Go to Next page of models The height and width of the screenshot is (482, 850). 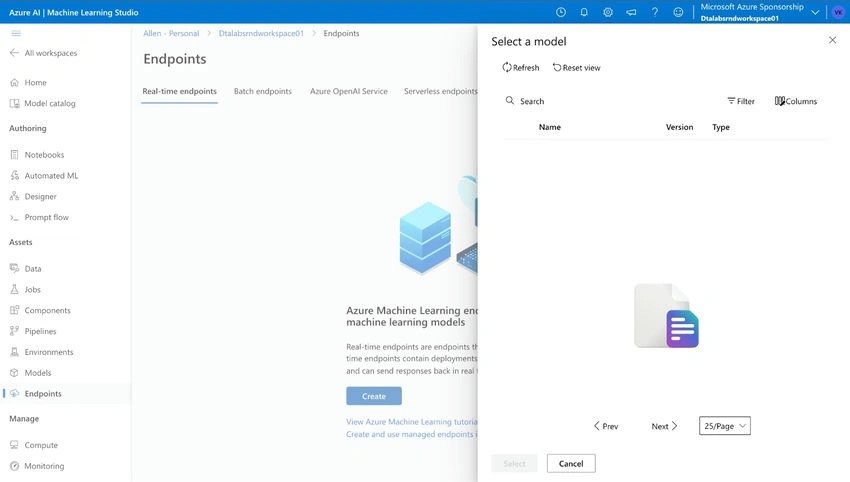pos(664,426)
